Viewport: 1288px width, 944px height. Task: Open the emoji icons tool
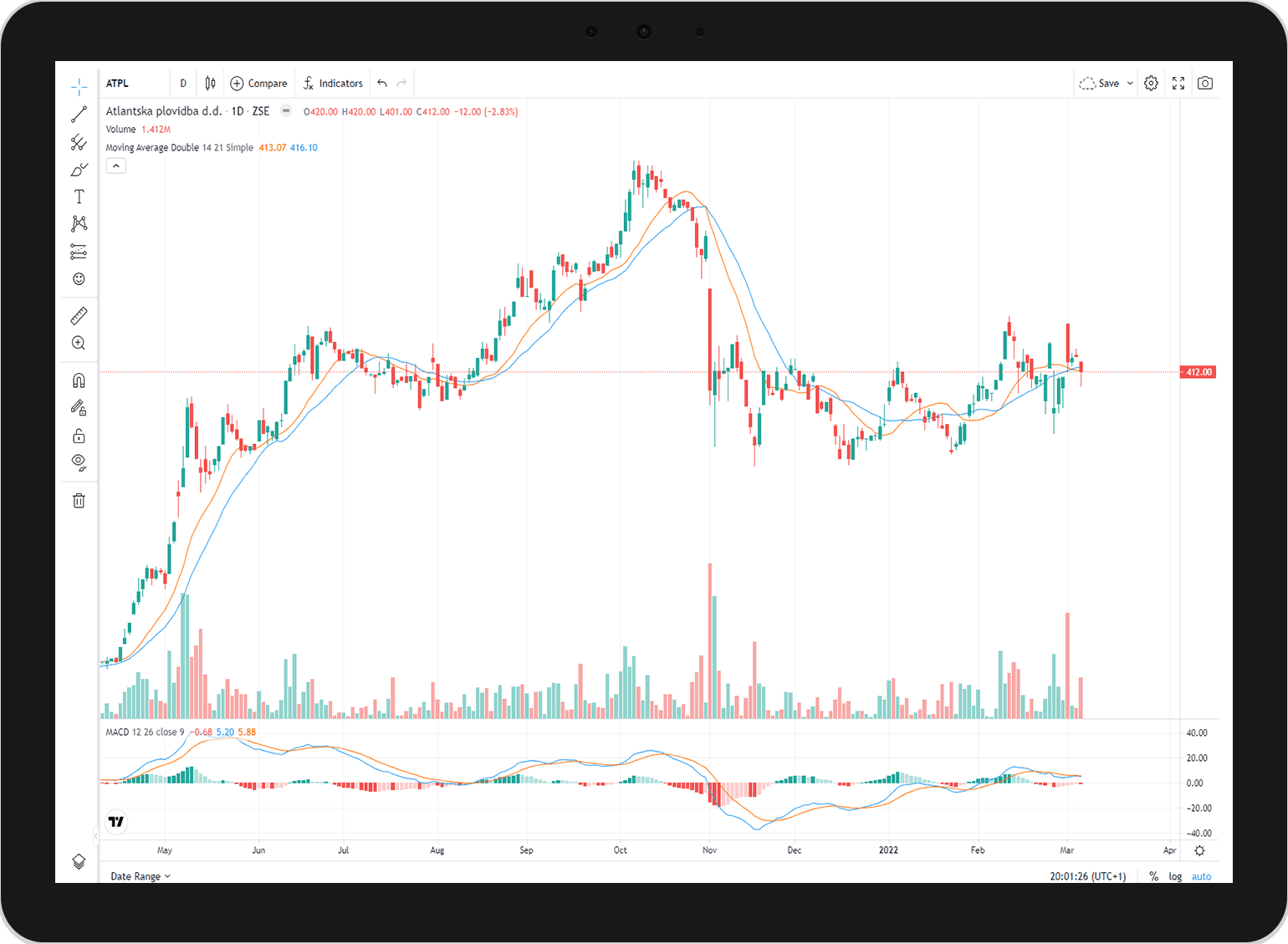pyautogui.click(x=79, y=278)
